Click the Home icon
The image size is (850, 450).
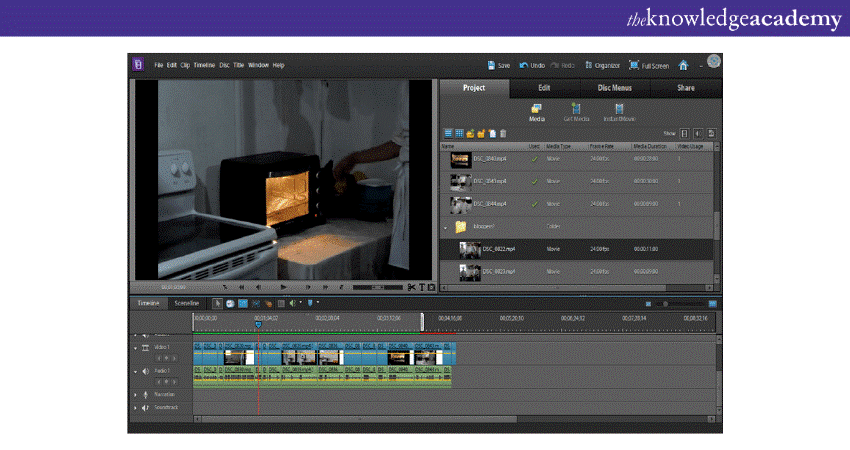tap(684, 65)
